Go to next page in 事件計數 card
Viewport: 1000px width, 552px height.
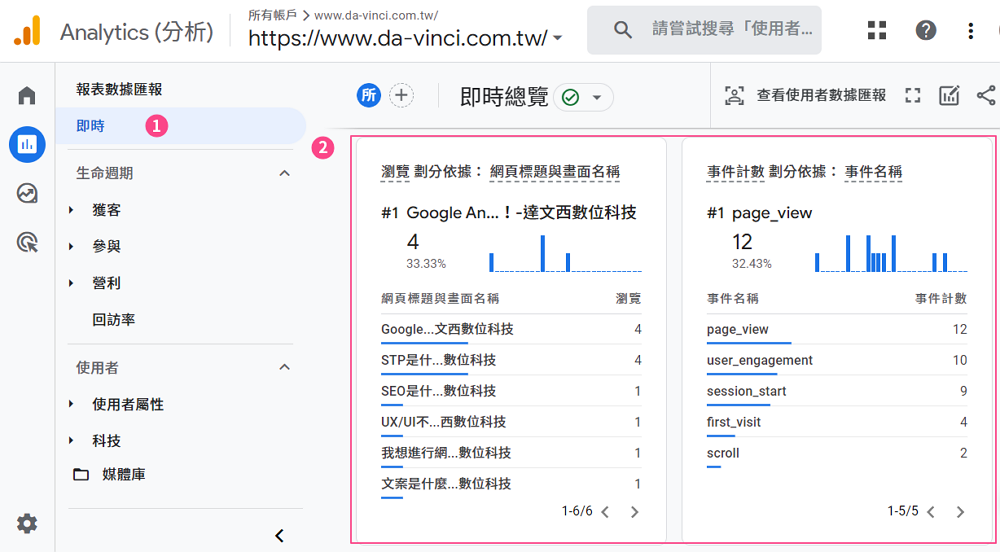click(x=960, y=512)
